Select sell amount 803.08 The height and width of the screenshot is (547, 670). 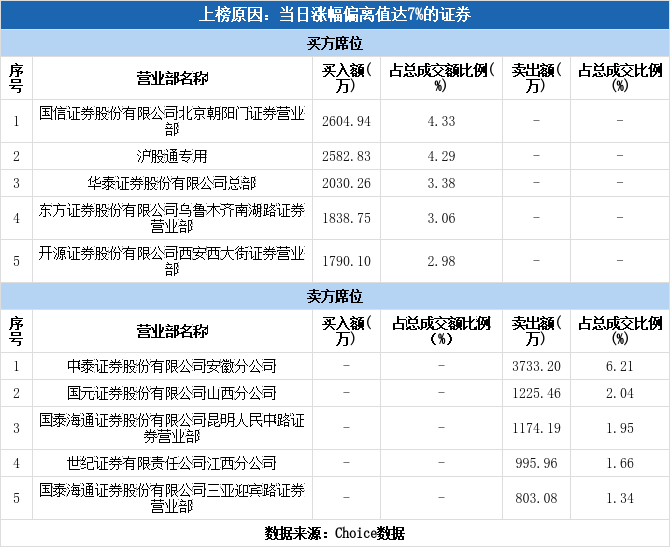pyautogui.click(x=536, y=498)
